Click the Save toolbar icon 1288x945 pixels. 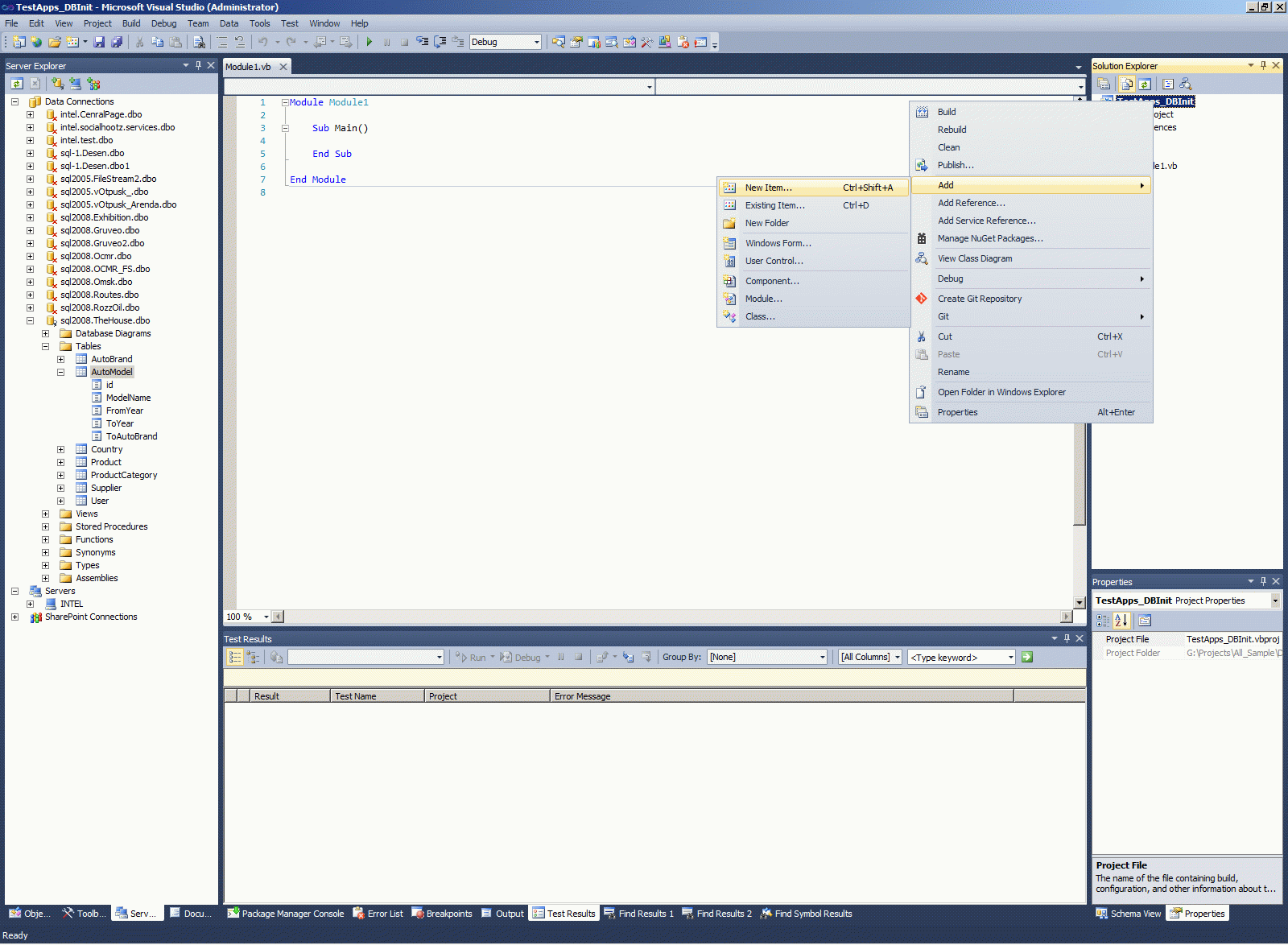[99, 42]
